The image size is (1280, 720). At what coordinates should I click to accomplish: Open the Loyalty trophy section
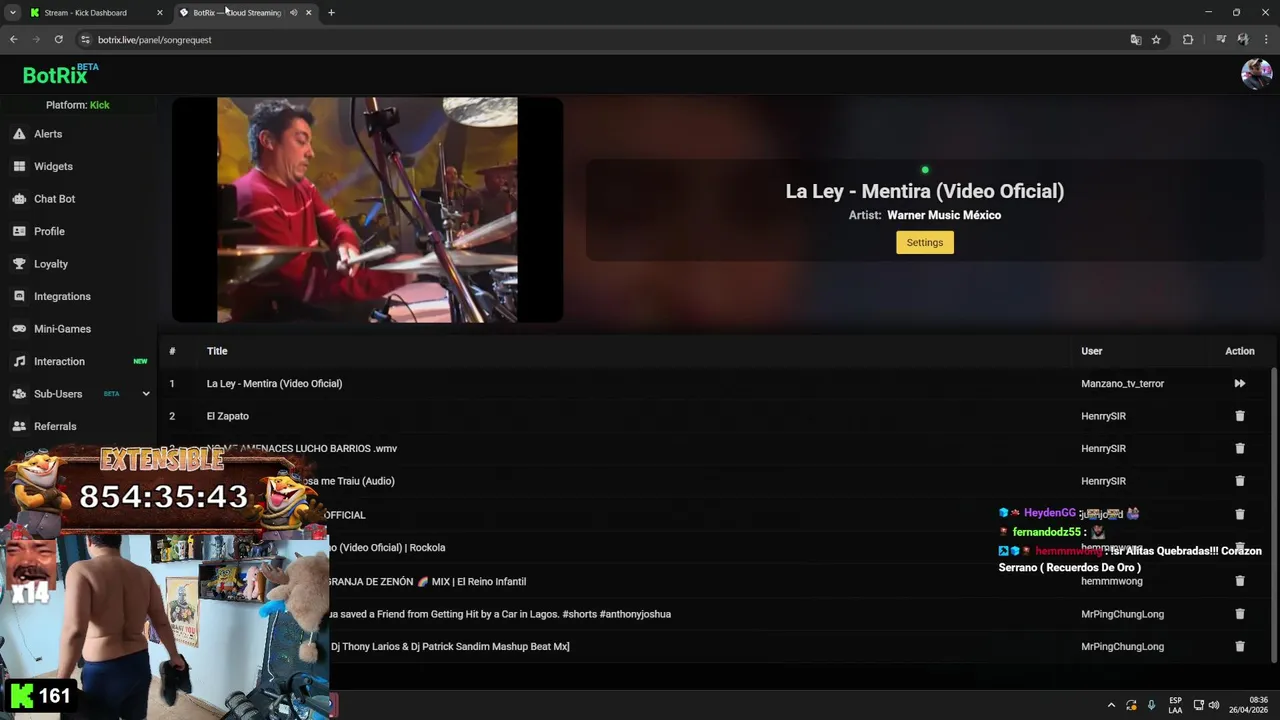(50, 264)
